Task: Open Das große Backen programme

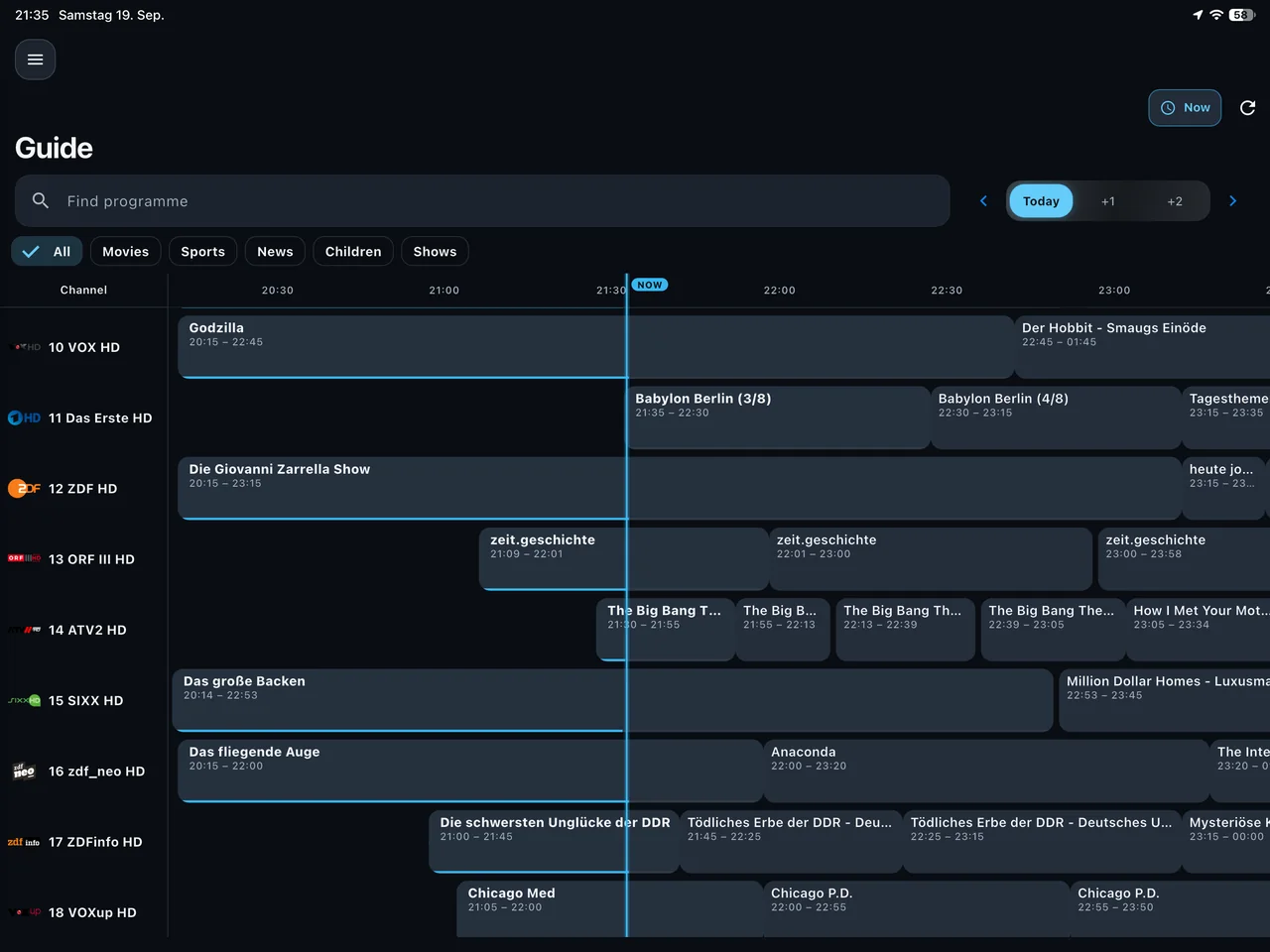Action: pyautogui.click(x=613, y=700)
